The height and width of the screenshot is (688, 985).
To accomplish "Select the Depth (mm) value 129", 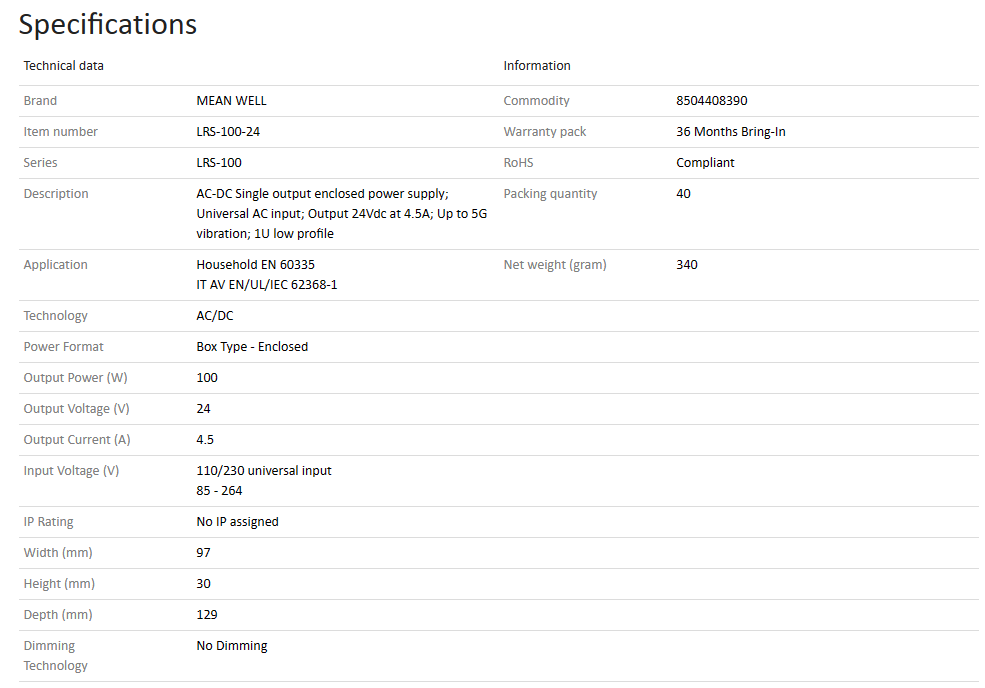I will pos(207,615).
